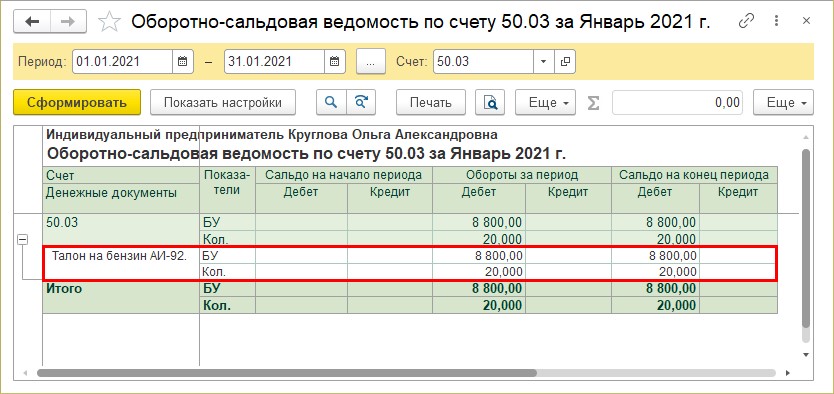The image size is (834, 394).
Task: Click ending balance 20,000 in Талон row
Action: pyautogui.click(x=655, y=272)
